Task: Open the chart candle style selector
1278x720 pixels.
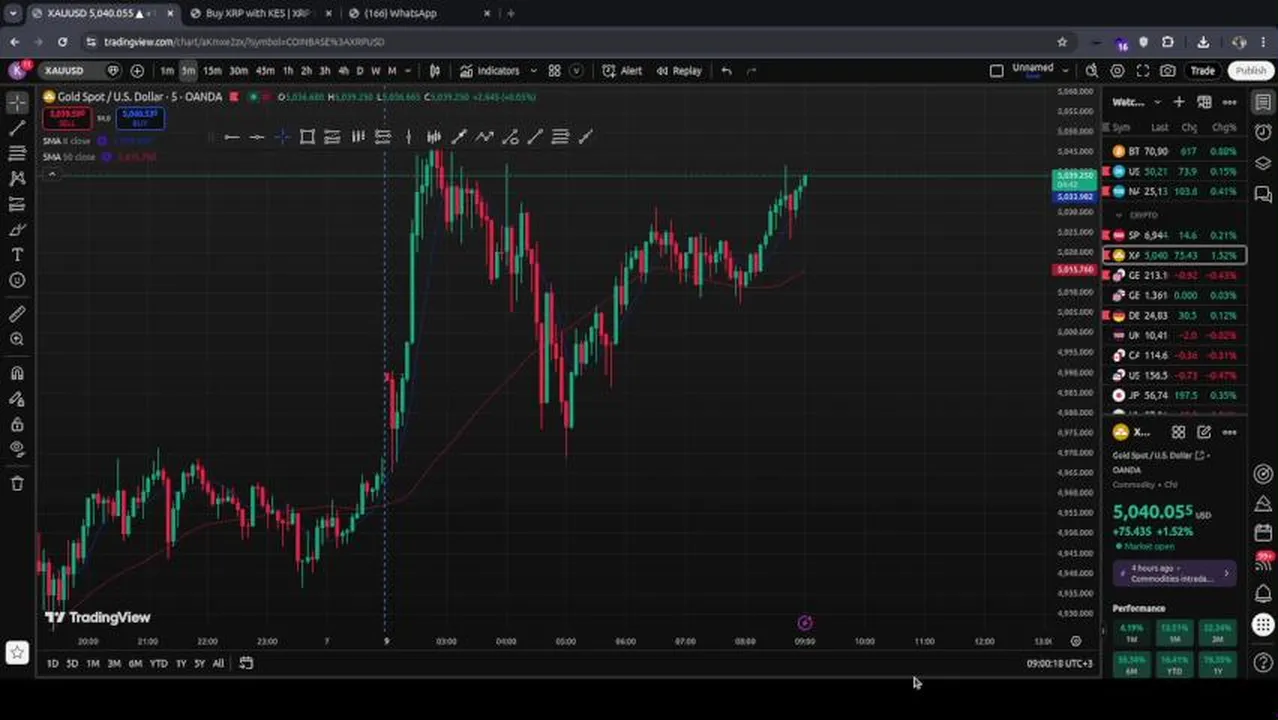Action: (435, 71)
